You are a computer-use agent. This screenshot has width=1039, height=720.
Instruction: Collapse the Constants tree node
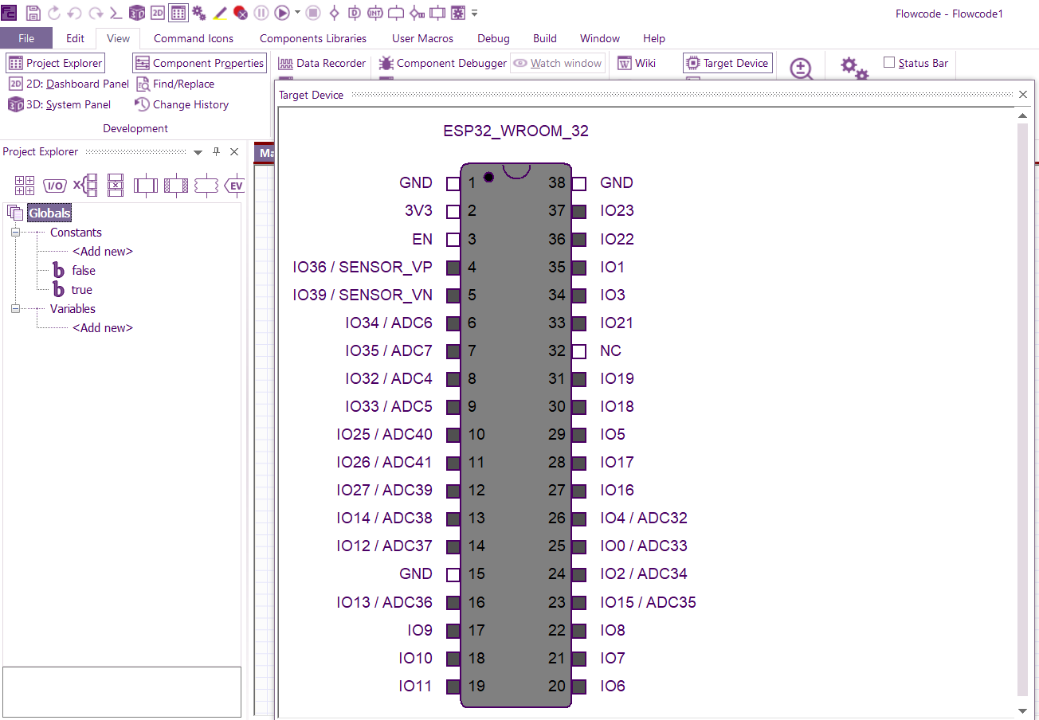pos(16,232)
